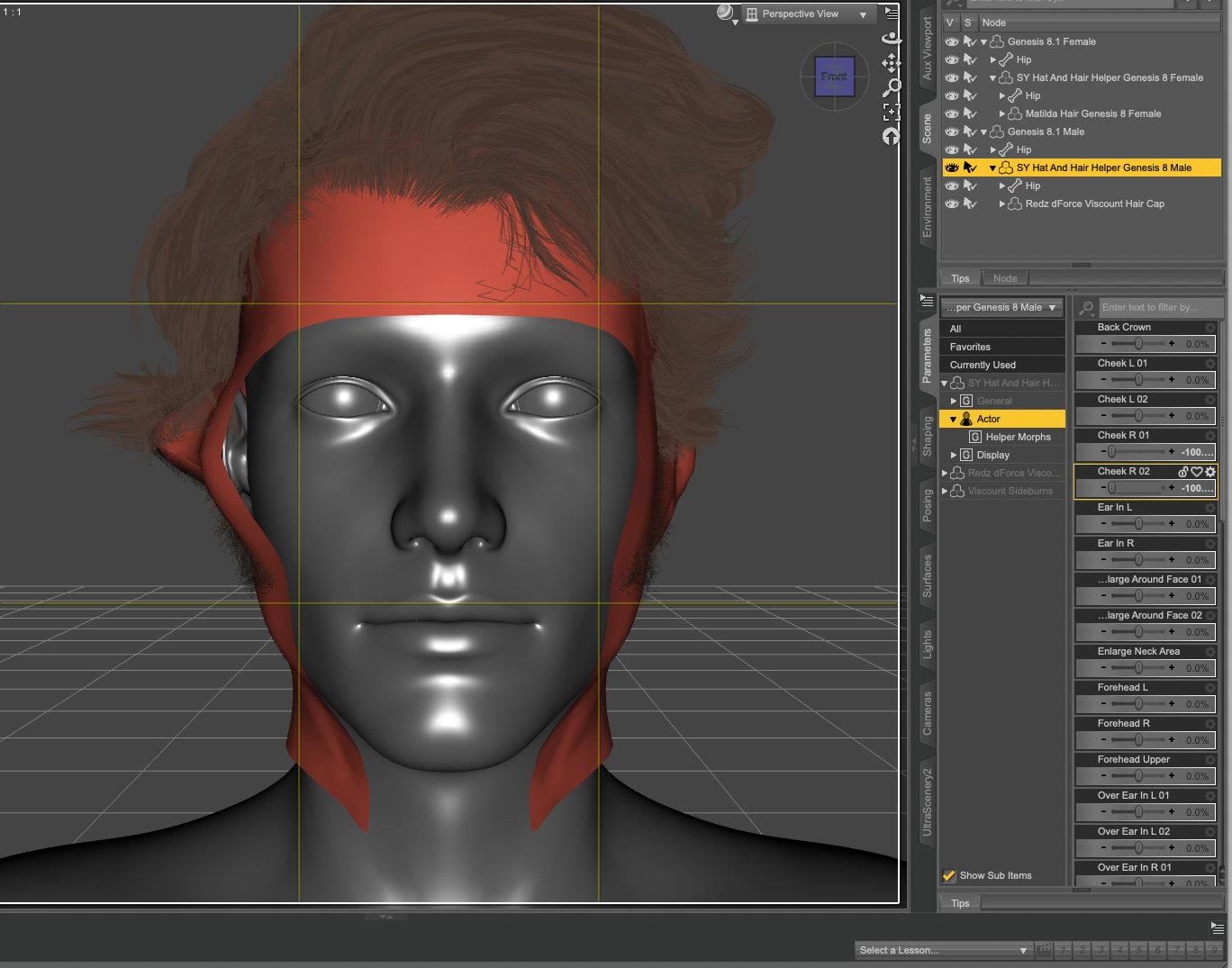
Task: Uncheck the Show Sub Items checkbox
Action: coord(948,875)
